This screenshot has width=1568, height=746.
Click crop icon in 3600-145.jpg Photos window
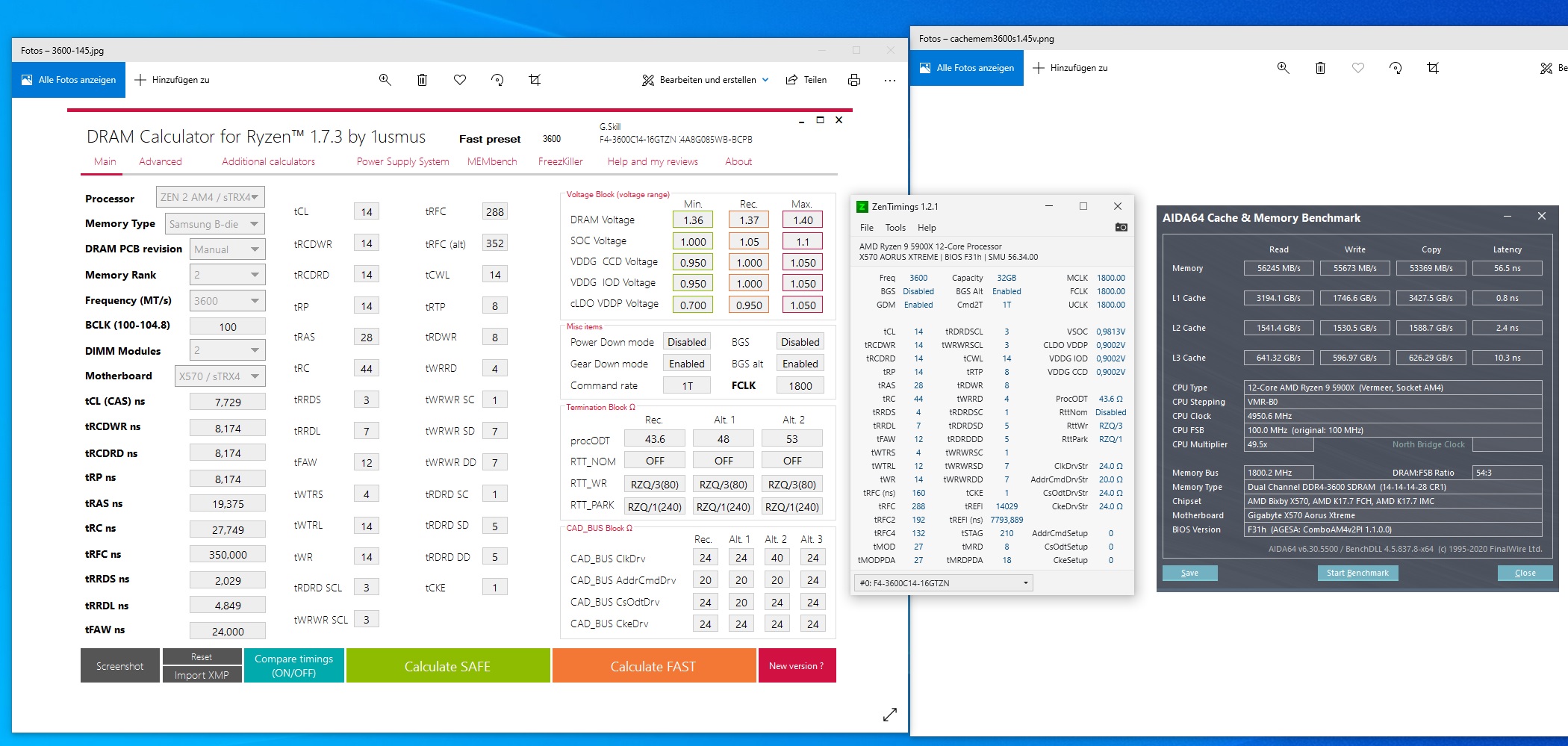(535, 80)
